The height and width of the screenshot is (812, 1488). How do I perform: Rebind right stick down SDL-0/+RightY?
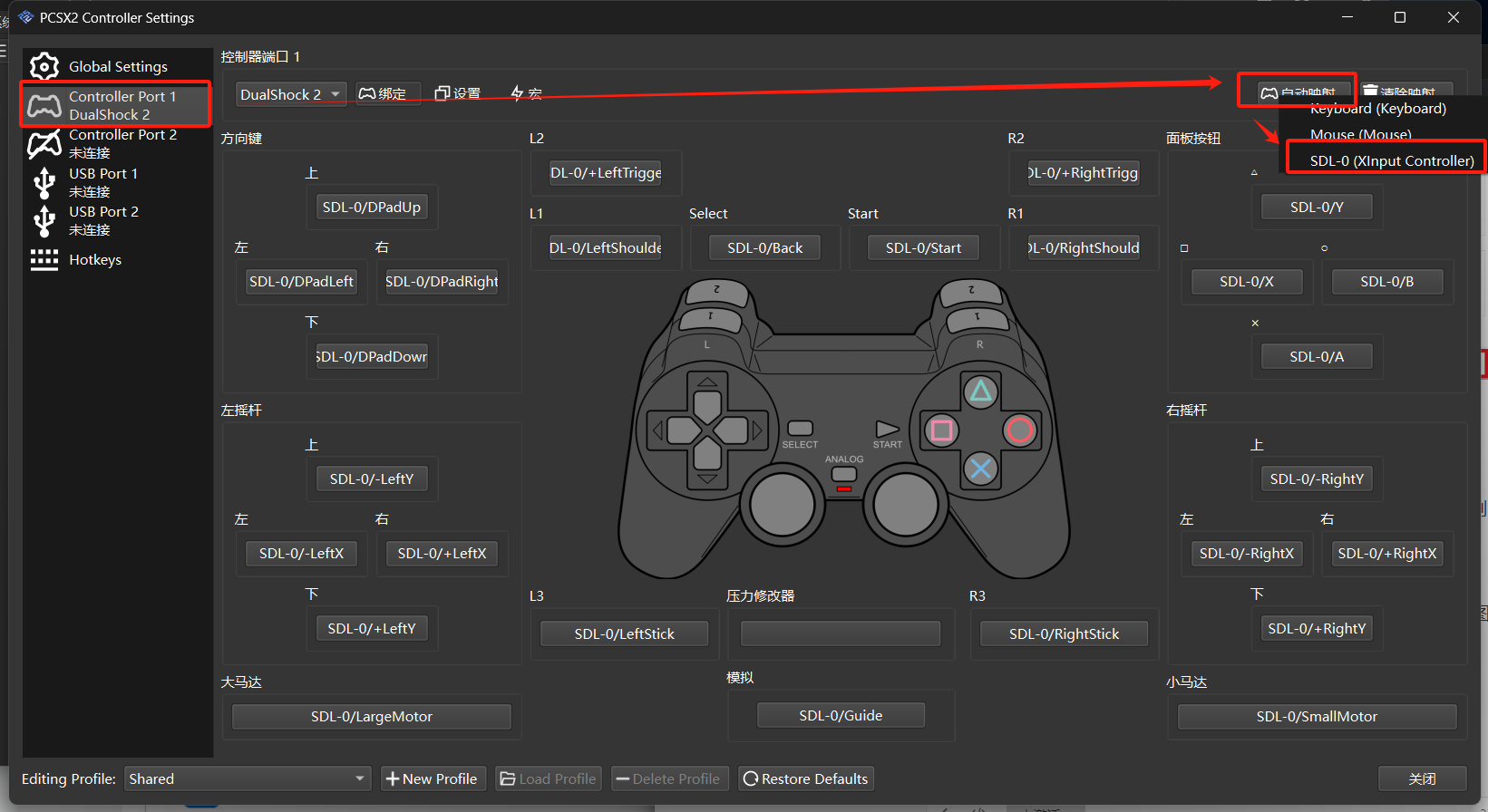(1317, 628)
